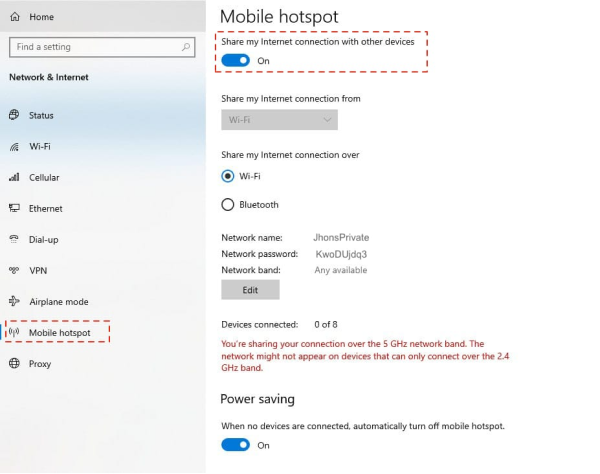This screenshot has width=600, height=474.
Task: Click the Home house icon
Action: click(15, 16)
